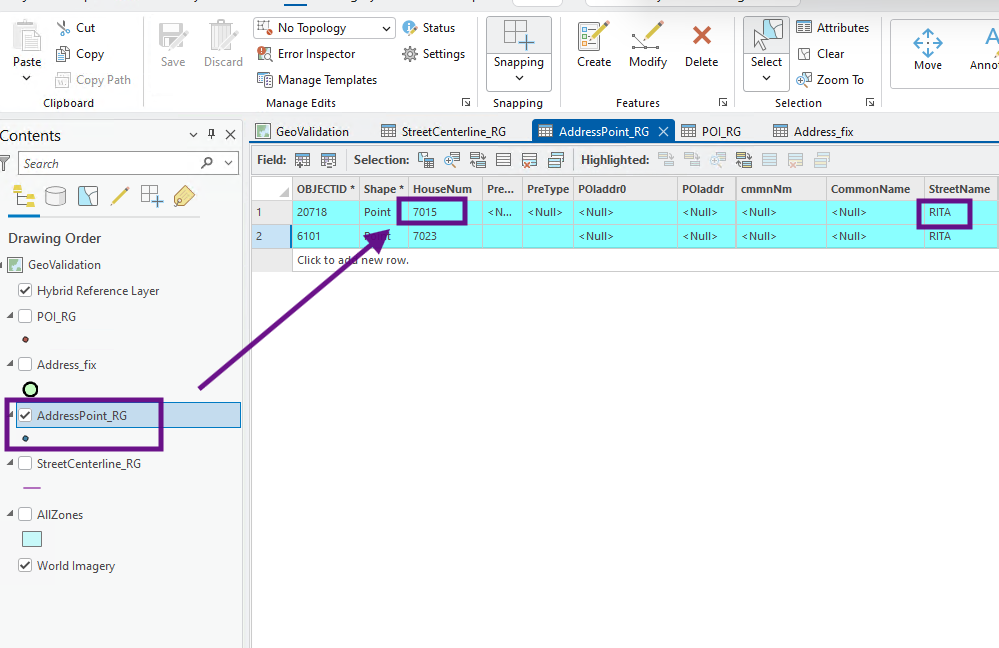Select List By Data Source icon
This screenshot has width=999, height=648.
(56, 195)
